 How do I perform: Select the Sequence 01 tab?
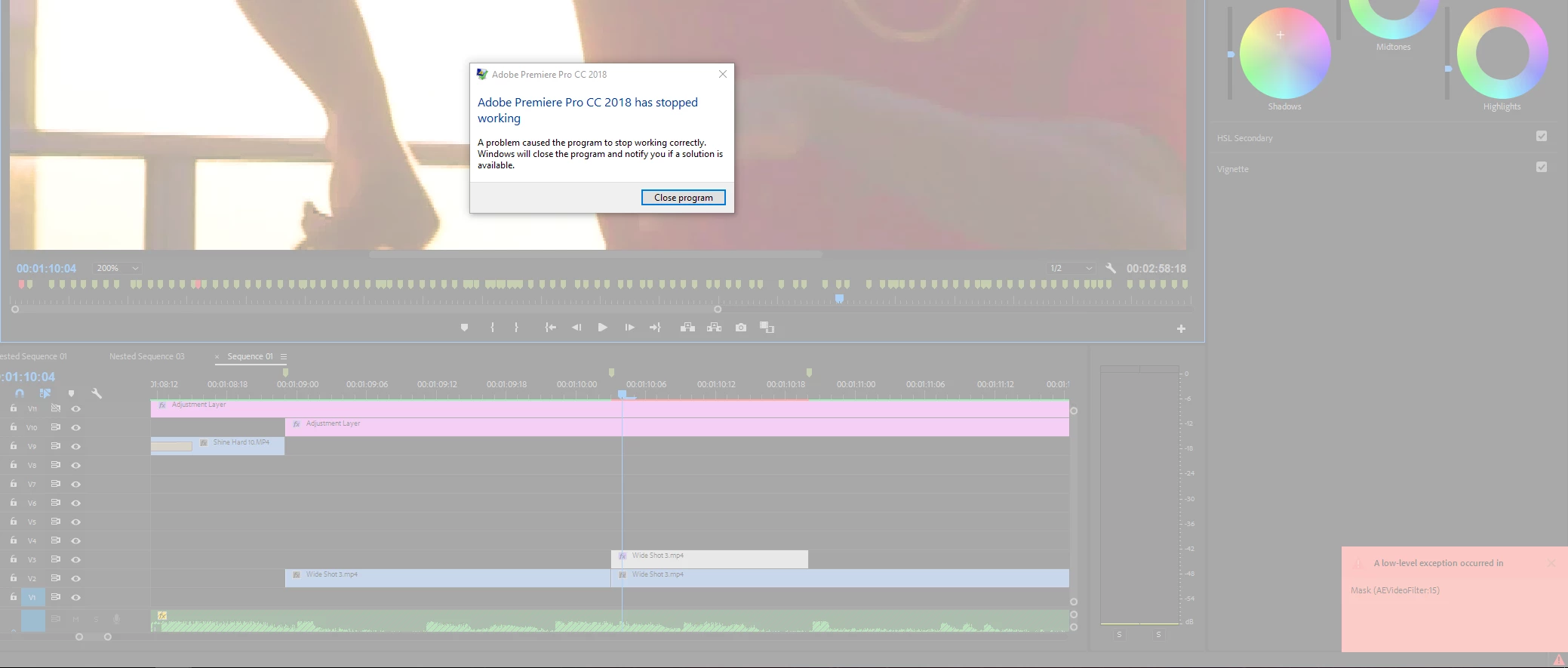[x=250, y=356]
